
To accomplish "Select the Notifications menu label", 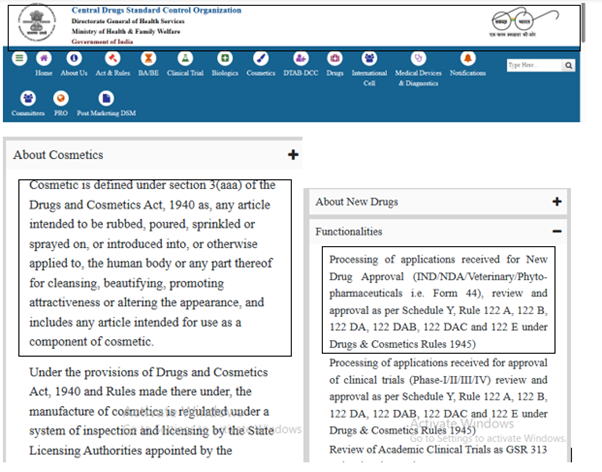I will 468,73.
